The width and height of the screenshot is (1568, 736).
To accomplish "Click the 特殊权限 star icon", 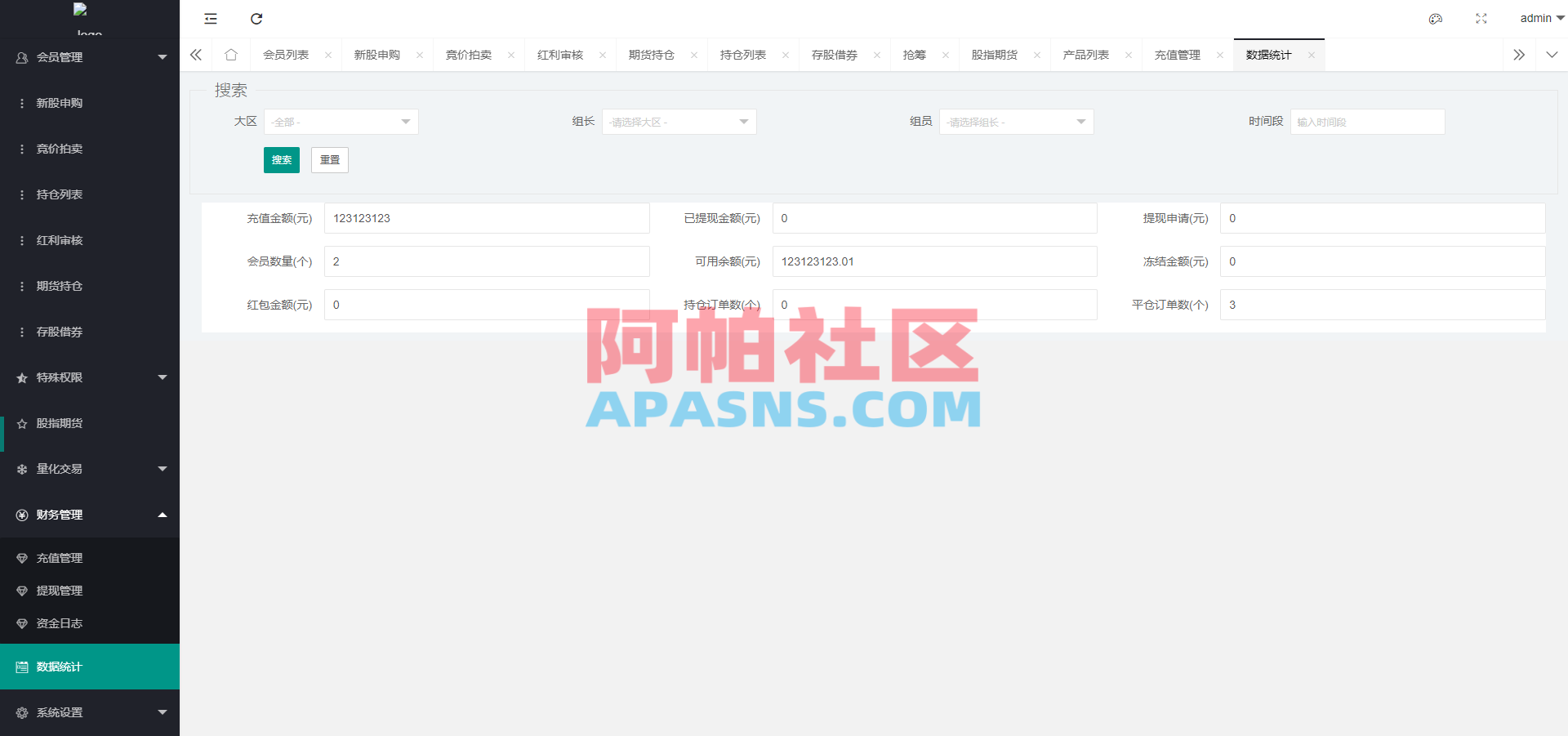I will click(x=21, y=377).
